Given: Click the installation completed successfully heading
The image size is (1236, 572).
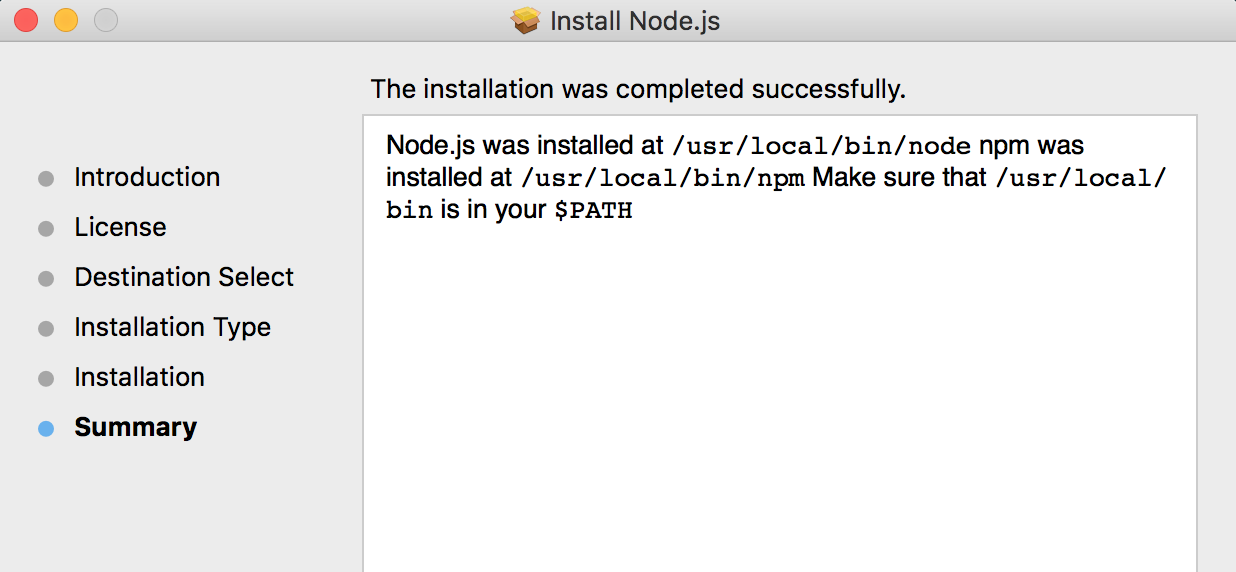Looking at the screenshot, I should tap(638, 89).
